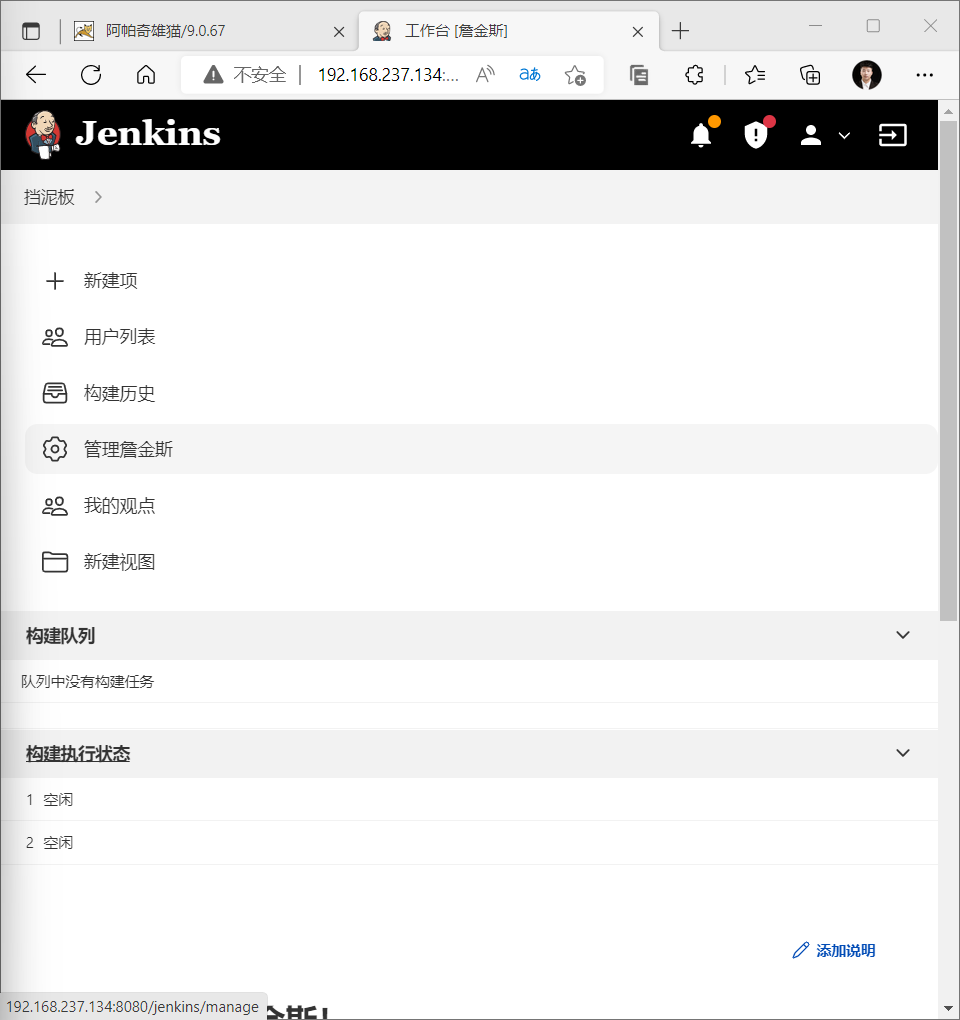Click the Jenkins logout icon
Screen dimensions: 960x1020
pos(892,135)
